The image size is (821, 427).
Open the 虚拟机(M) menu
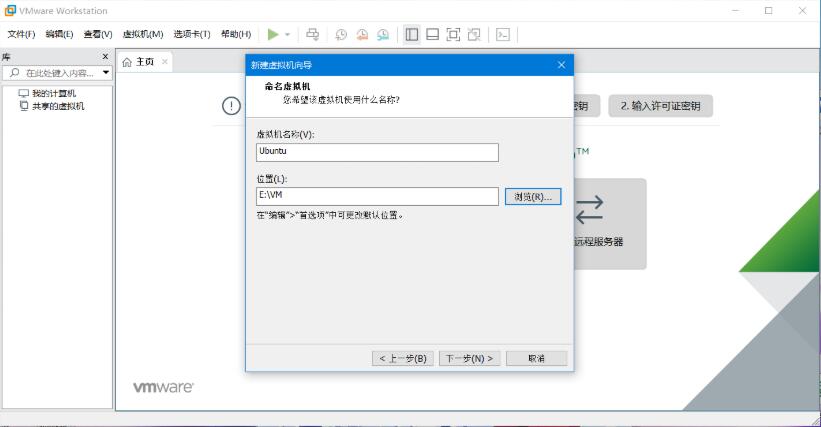(x=143, y=35)
